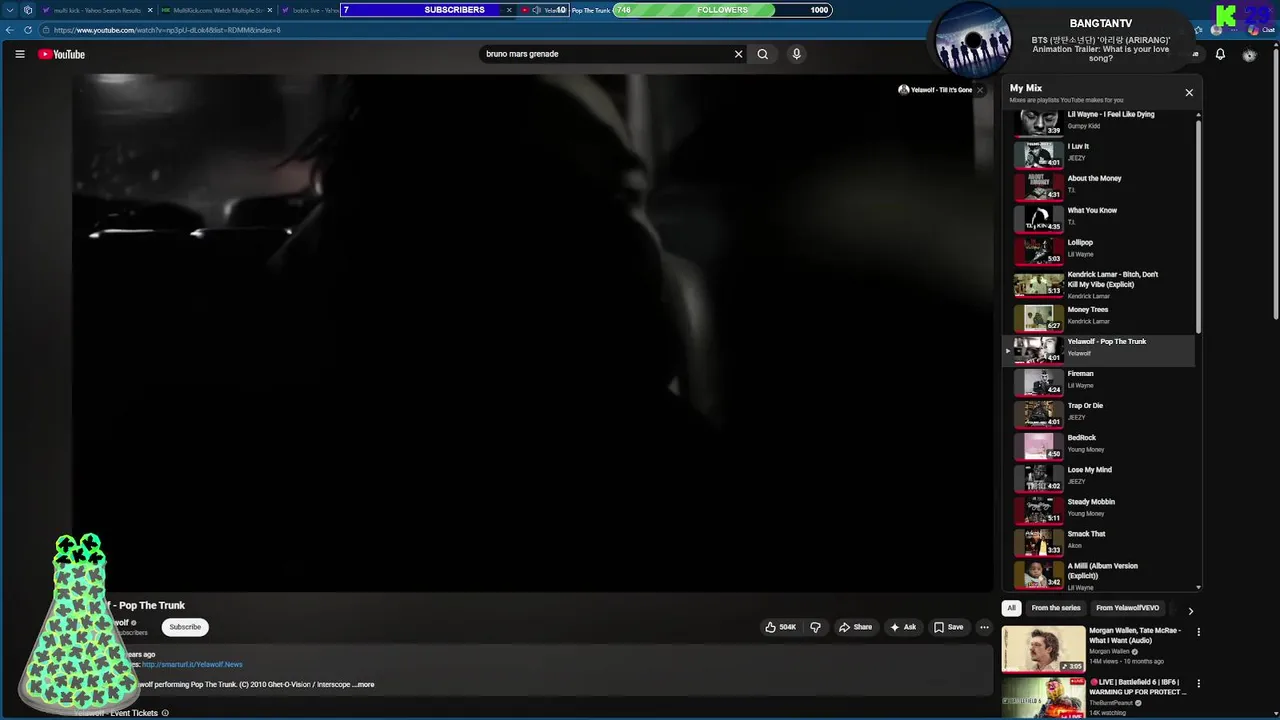Open Morgan Wallen What I Want thumbnail
The width and height of the screenshot is (1280, 720).
tap(1043, 649)
